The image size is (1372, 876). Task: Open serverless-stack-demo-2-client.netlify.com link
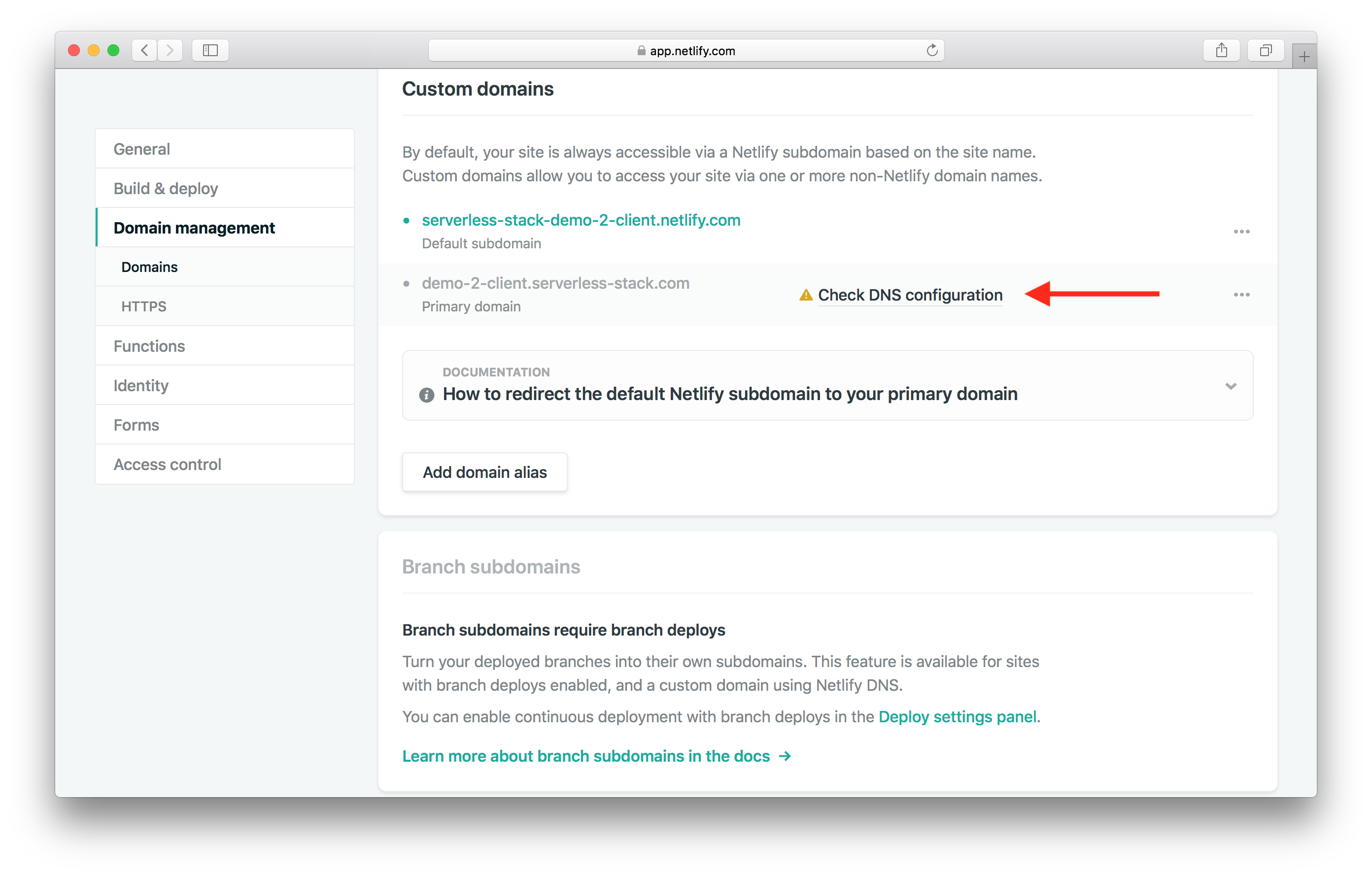pyautogui.click(x=581, y=220)
